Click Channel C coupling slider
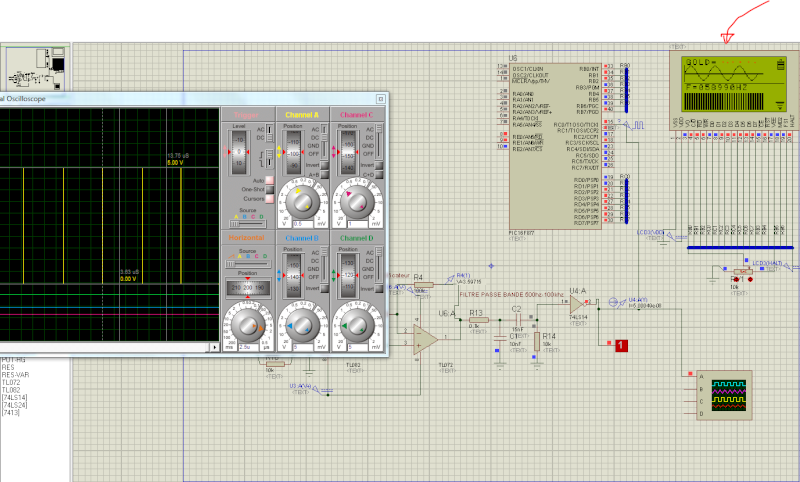This screenshot has width=800, height=482. coord(379,142)
